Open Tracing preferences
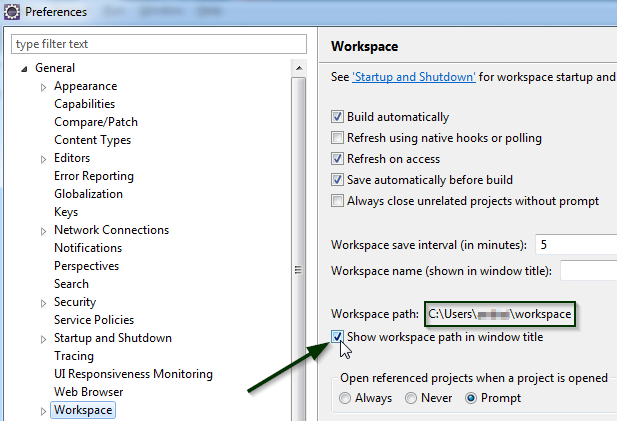617x421 pixels. click(74, 356)
